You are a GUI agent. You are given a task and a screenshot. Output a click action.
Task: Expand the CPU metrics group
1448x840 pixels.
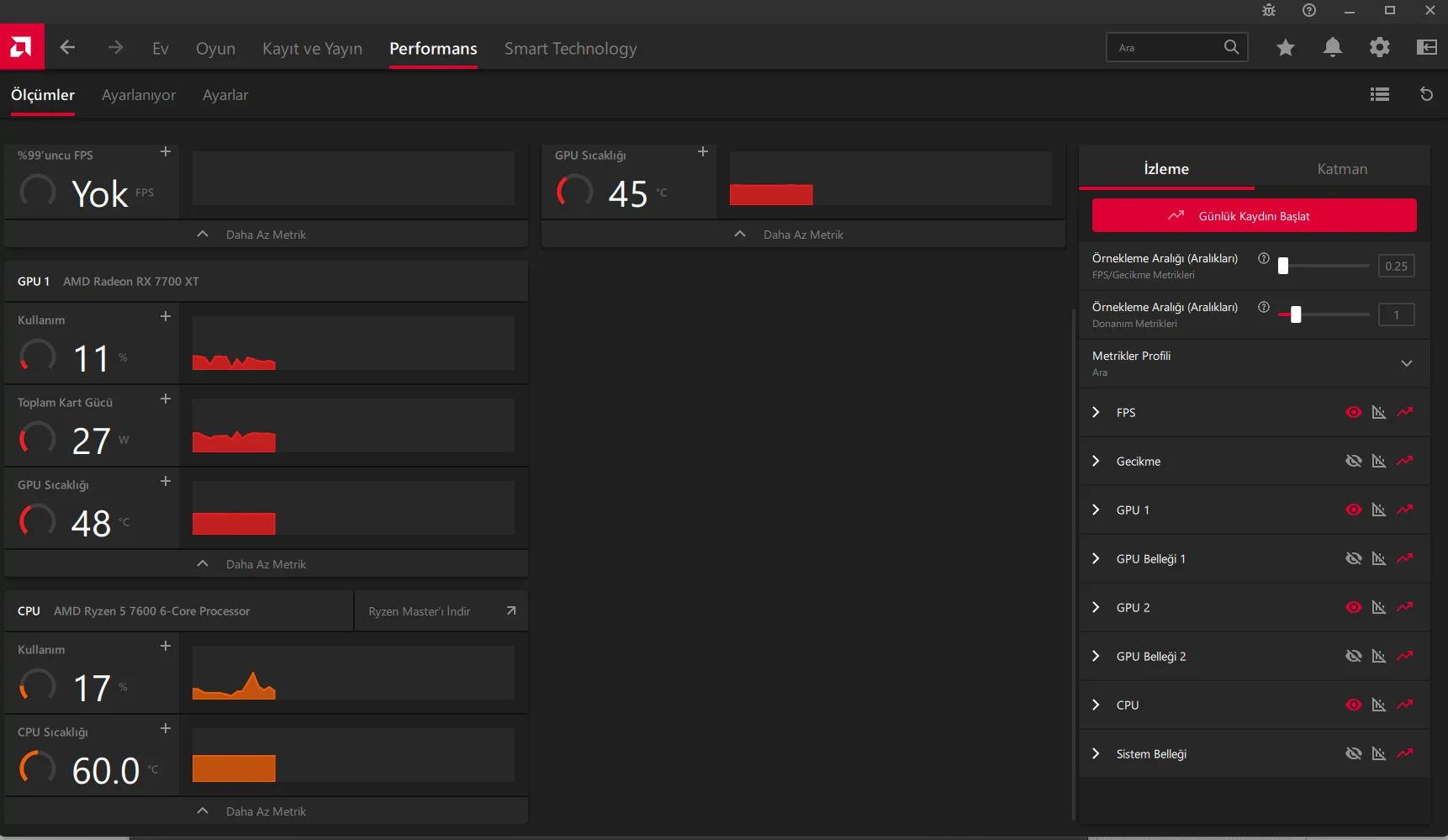(x=1096, y=705)
